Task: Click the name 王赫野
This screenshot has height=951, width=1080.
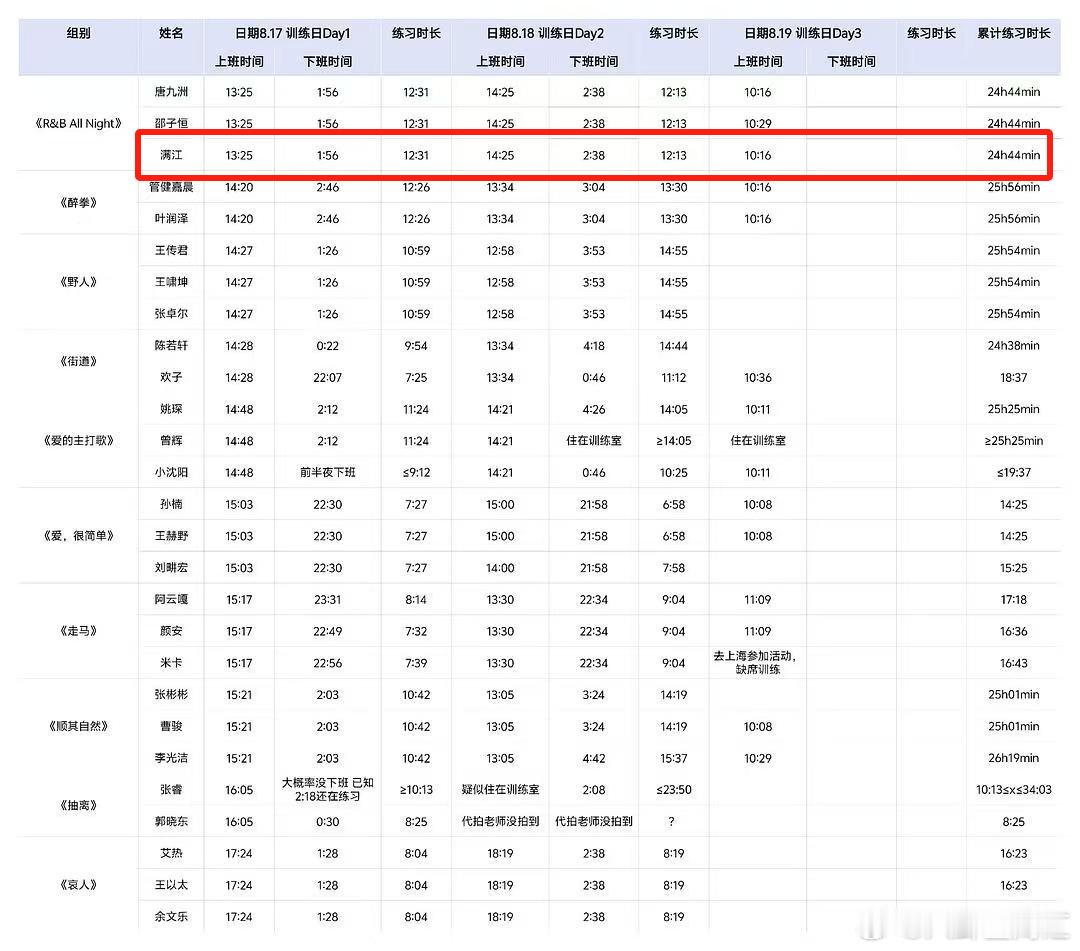Action: 171,536
